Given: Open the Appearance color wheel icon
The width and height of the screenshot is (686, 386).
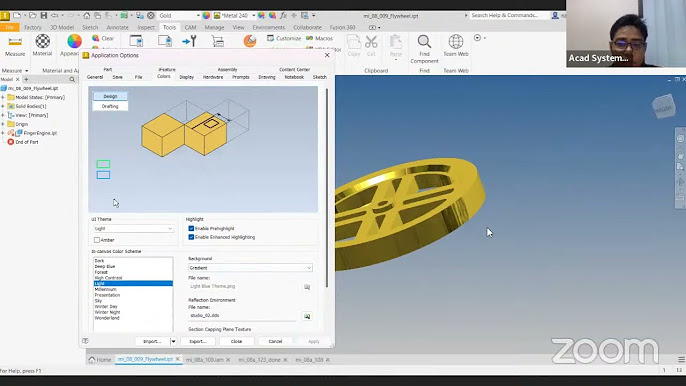Looking at the screenshot, I should [74, 41].
